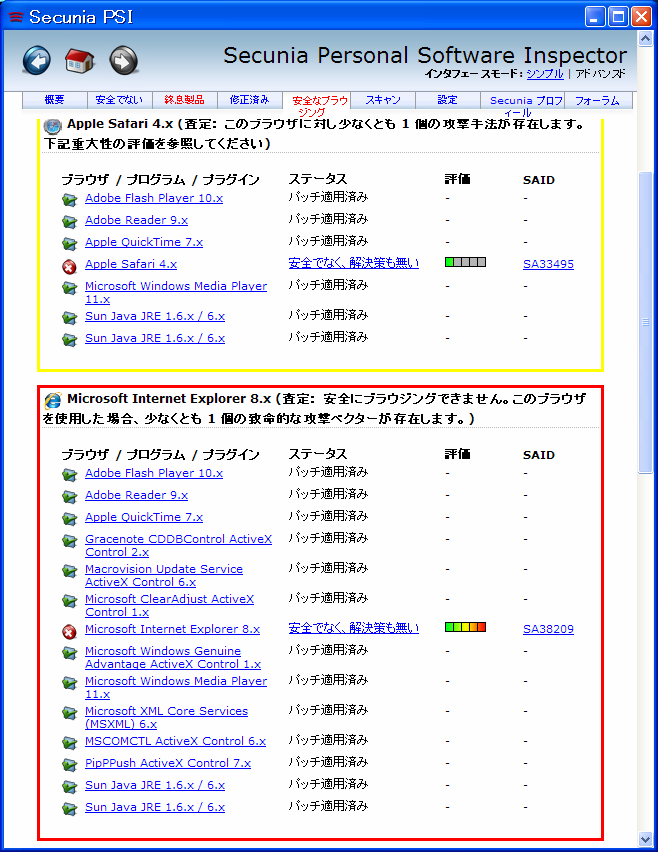This screenshot has width=658, height=852.
Task: Click the アドバンスド interface mode text
Action: point(600,74)
